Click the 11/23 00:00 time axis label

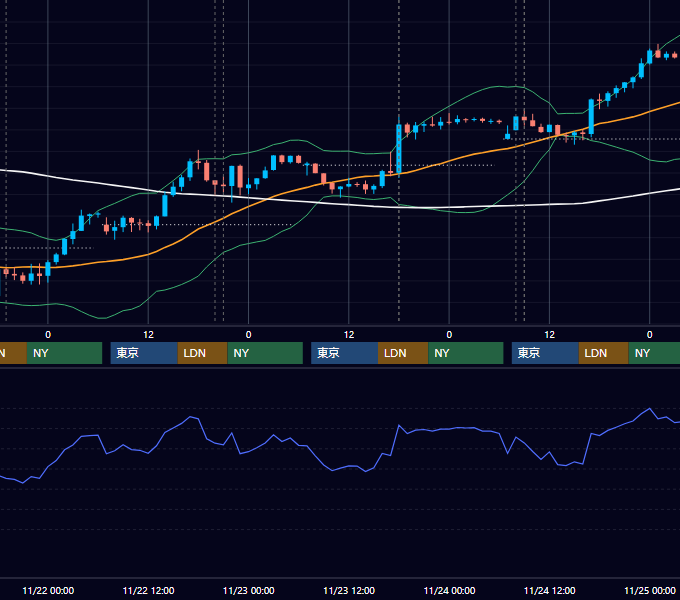[x=248, y=590]
